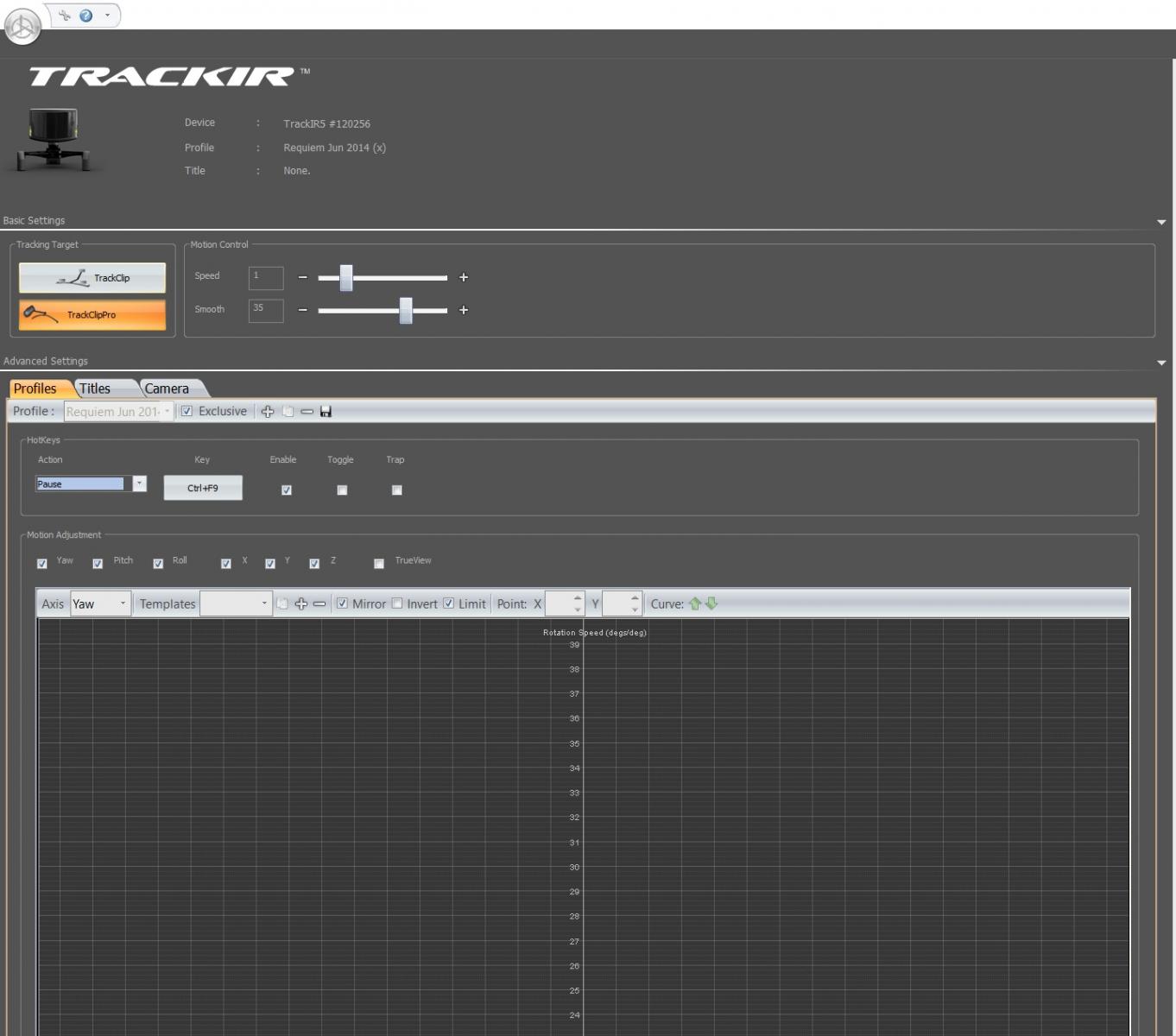Open the Profile dropdown showing Requiem Jun
Viewport: 1176px width, 1036px height.
[118, 412]
